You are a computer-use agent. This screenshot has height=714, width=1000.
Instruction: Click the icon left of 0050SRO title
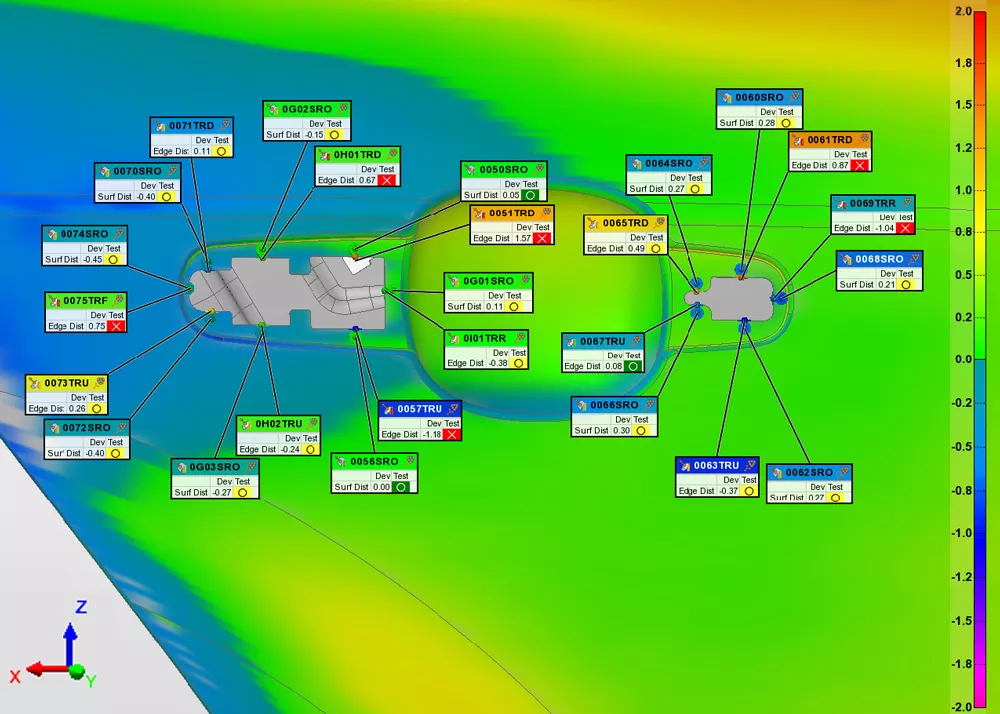point(471,170)
